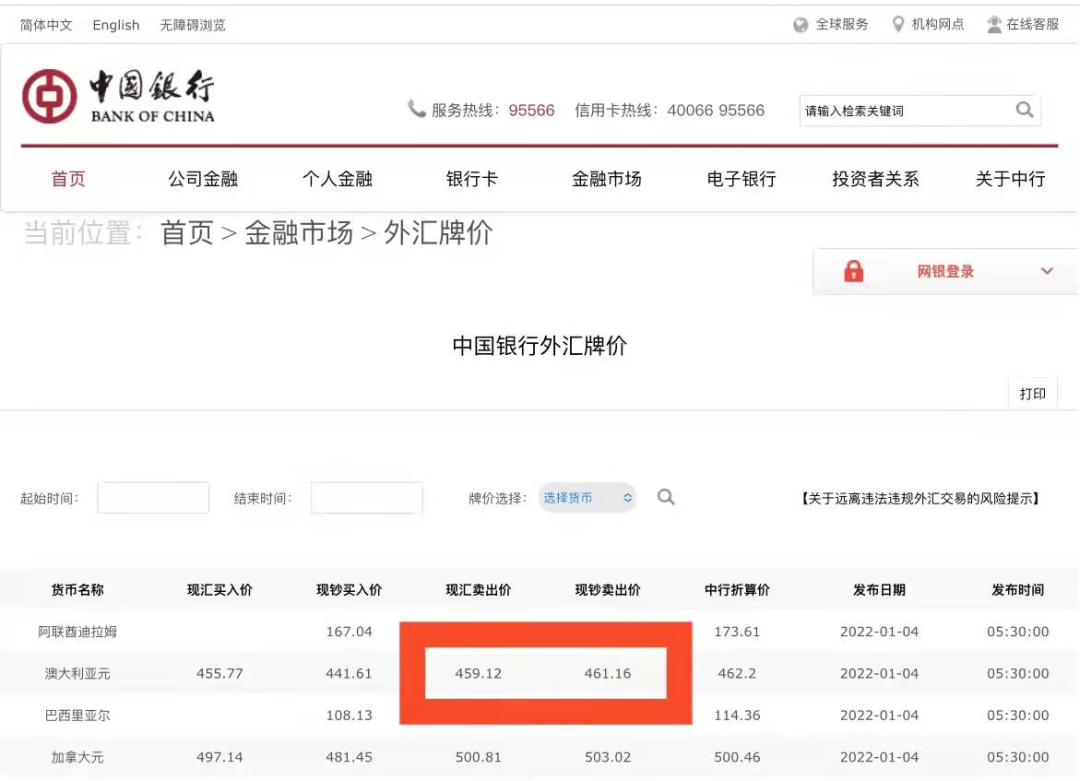This screenshot has width=1080, height=781.
Task: Click the 现汇卖出价 column header
Action: pos(479,590)
